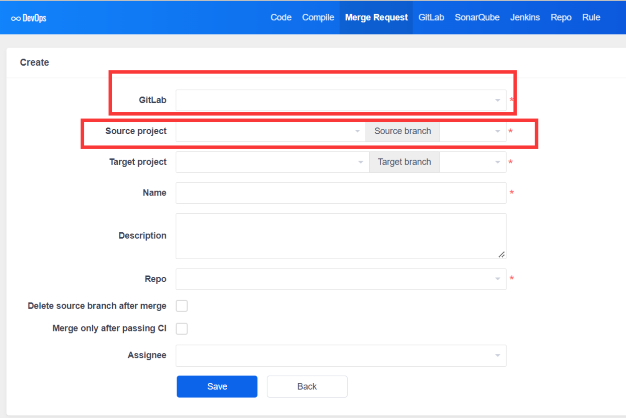Click the Name input field

pos(341,193)
